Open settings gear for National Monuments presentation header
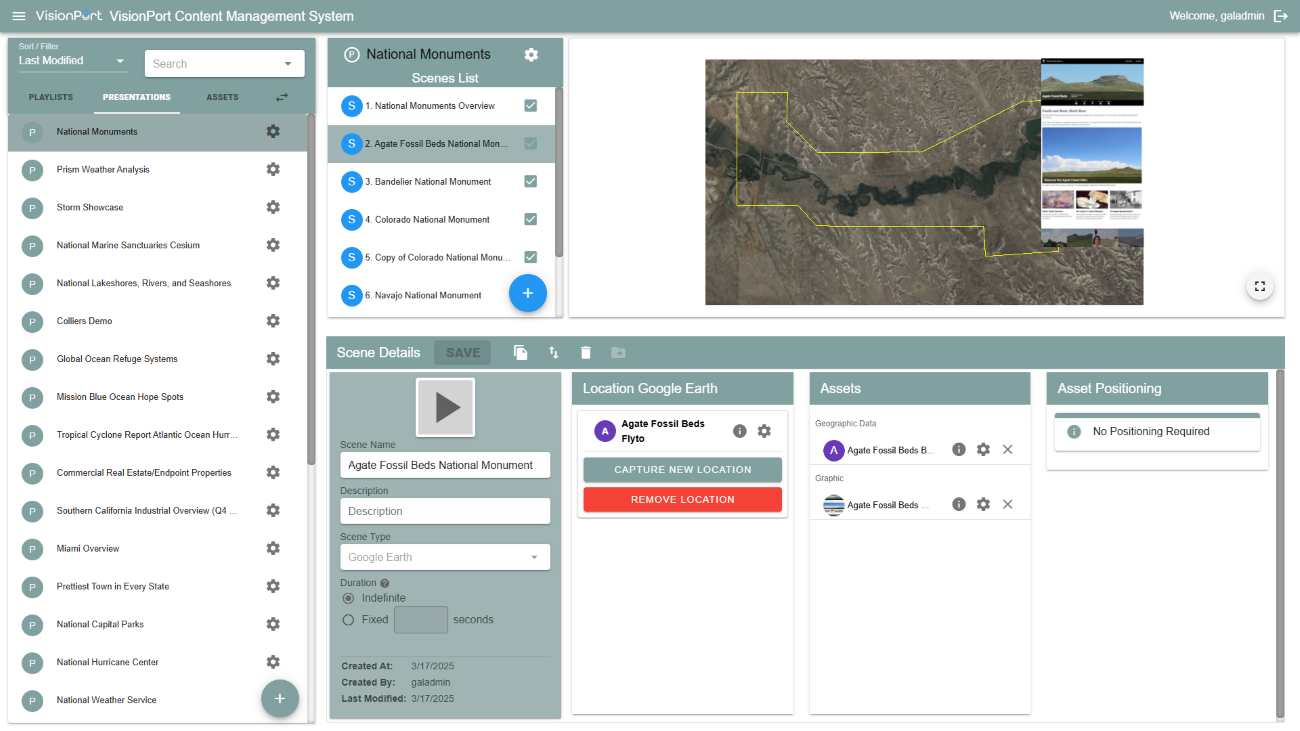This screenshot has height=731, width=1300. (x=531, y=54)
